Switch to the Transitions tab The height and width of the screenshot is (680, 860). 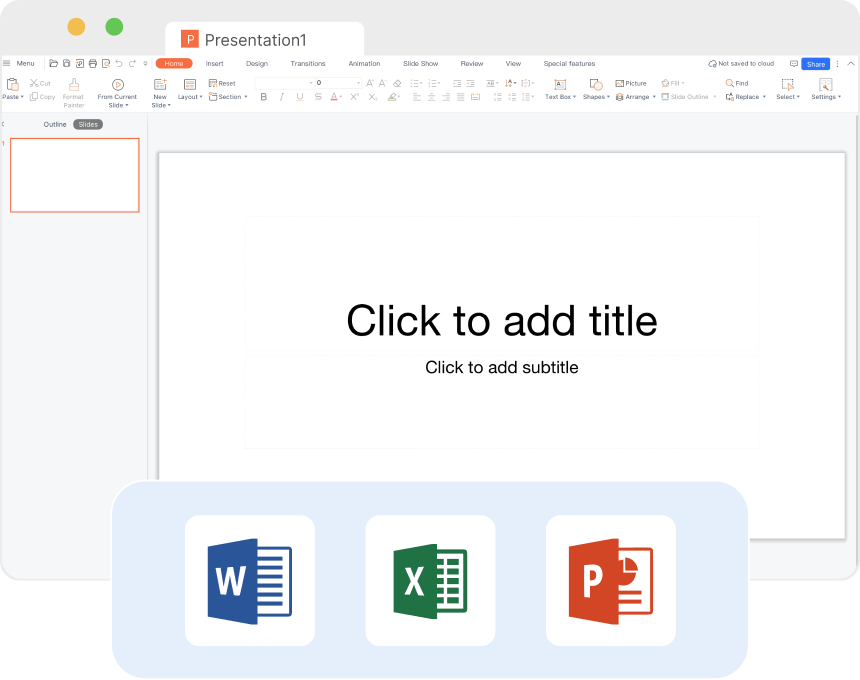pos(308,64)
